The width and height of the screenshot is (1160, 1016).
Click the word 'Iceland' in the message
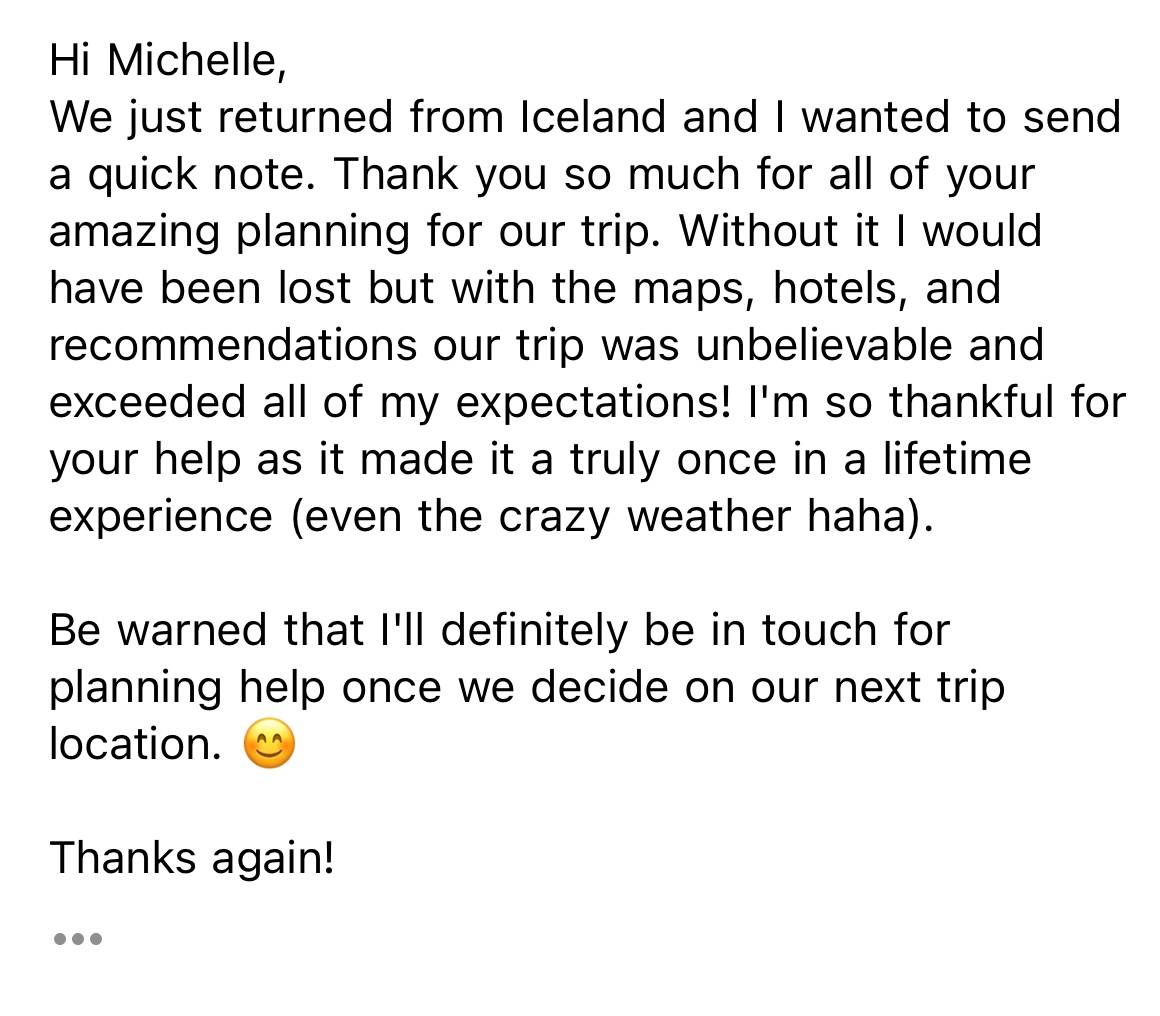(592, 118)
